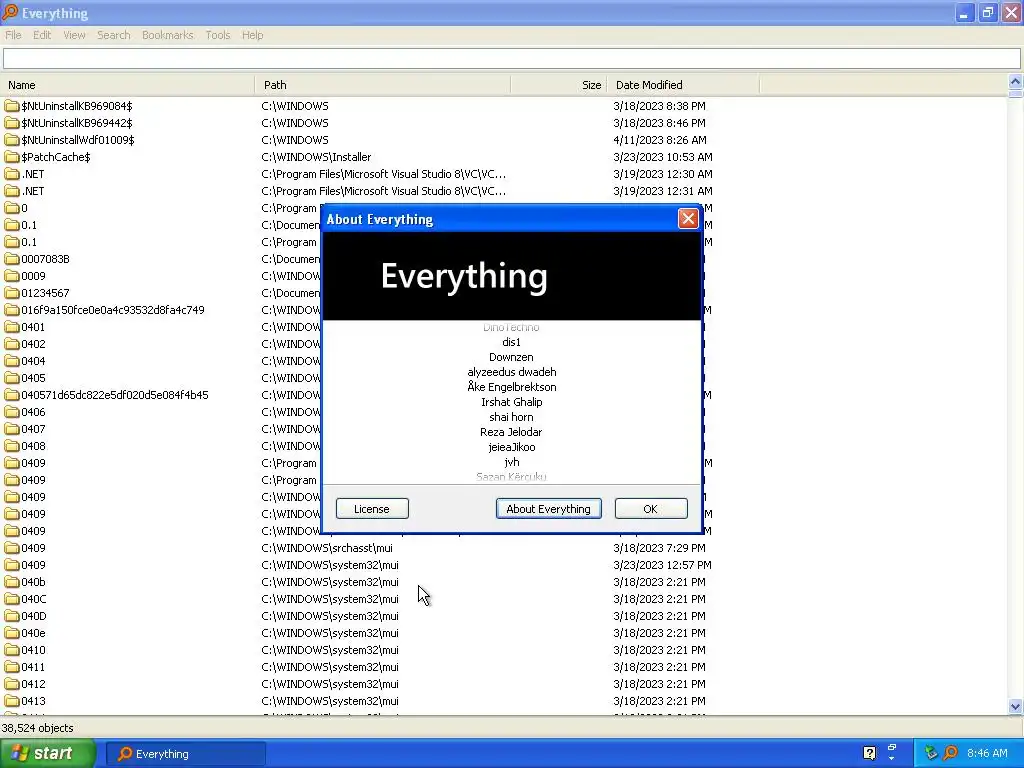This screenshot has height=768, width=1024.
Task: Open the Help menu
Action: click(x=252, y=35)
